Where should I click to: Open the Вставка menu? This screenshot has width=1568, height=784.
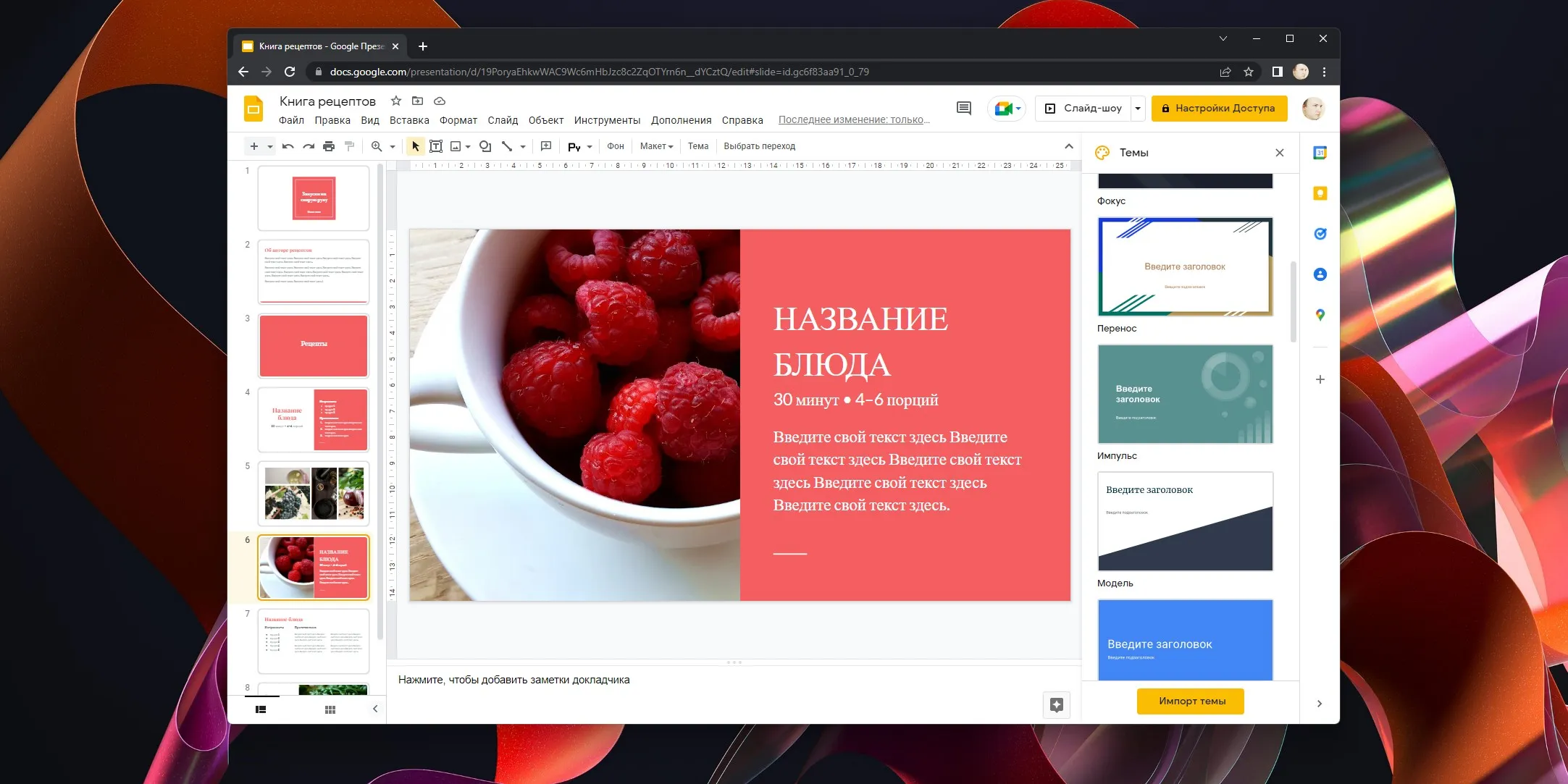(x=409, y=120)
